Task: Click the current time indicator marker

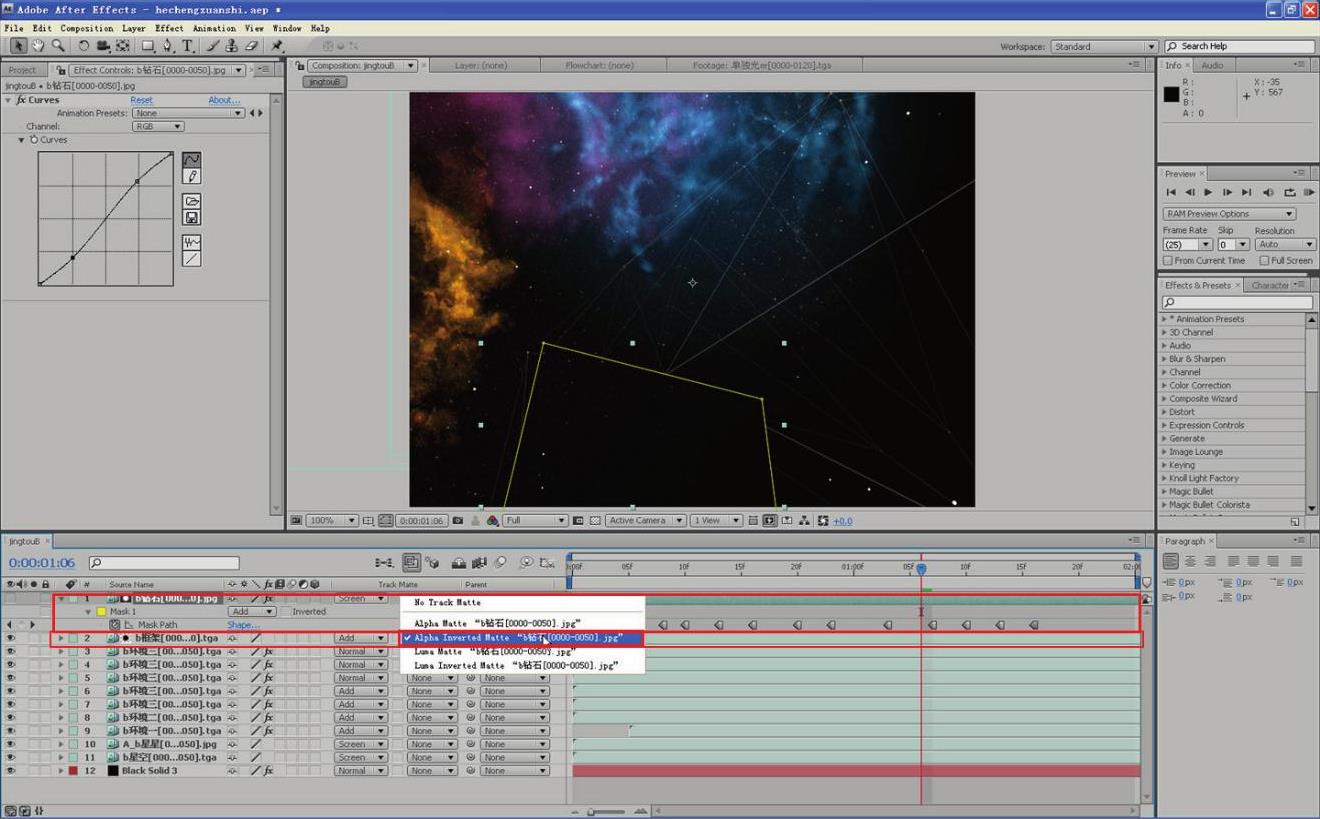Action: point(921,568)
